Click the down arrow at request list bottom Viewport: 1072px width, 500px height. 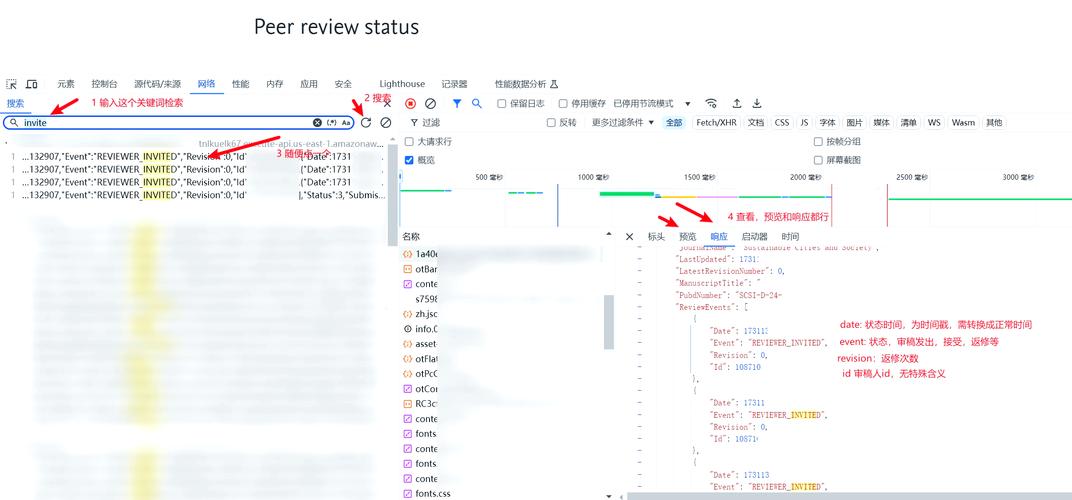tap(609, 495)
